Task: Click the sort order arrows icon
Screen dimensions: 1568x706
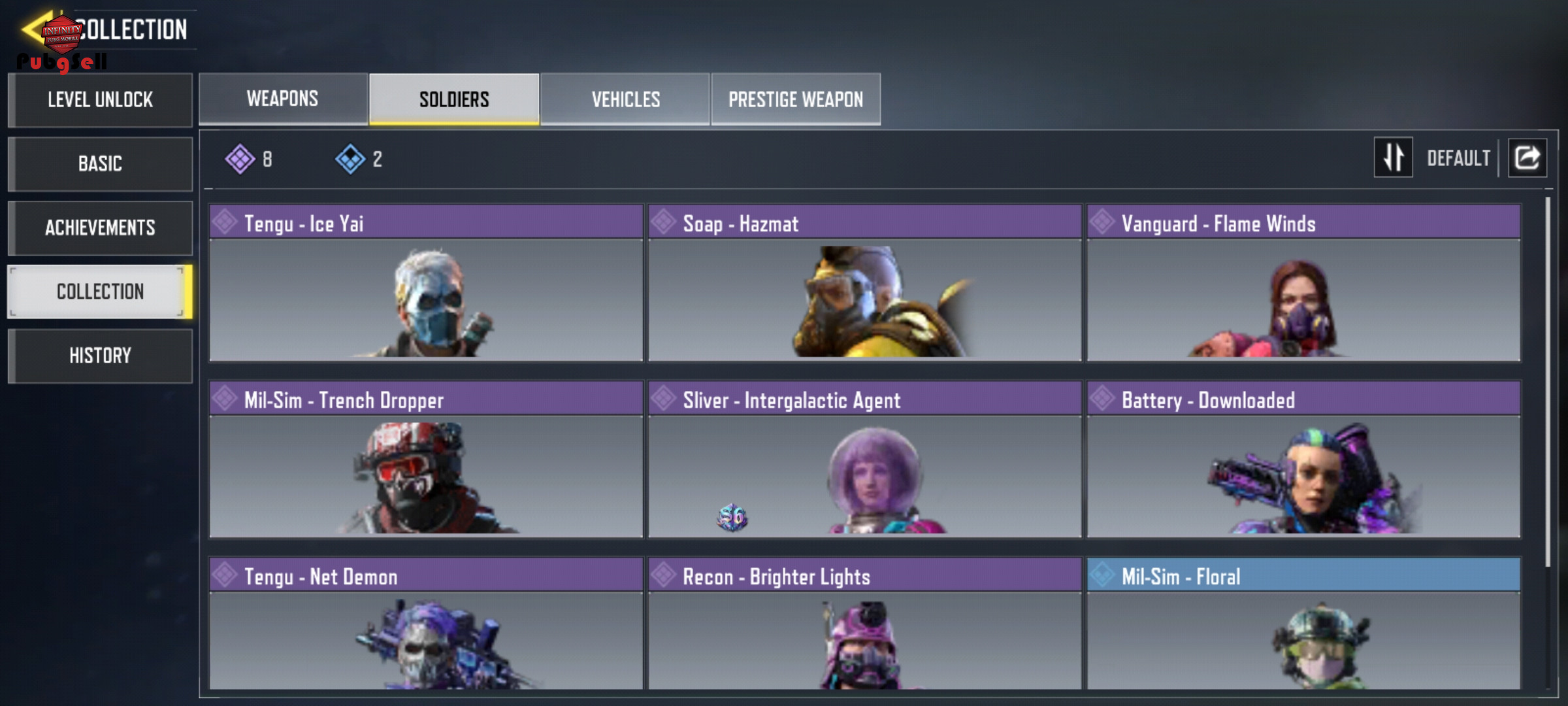Action: coord(1393,158)
